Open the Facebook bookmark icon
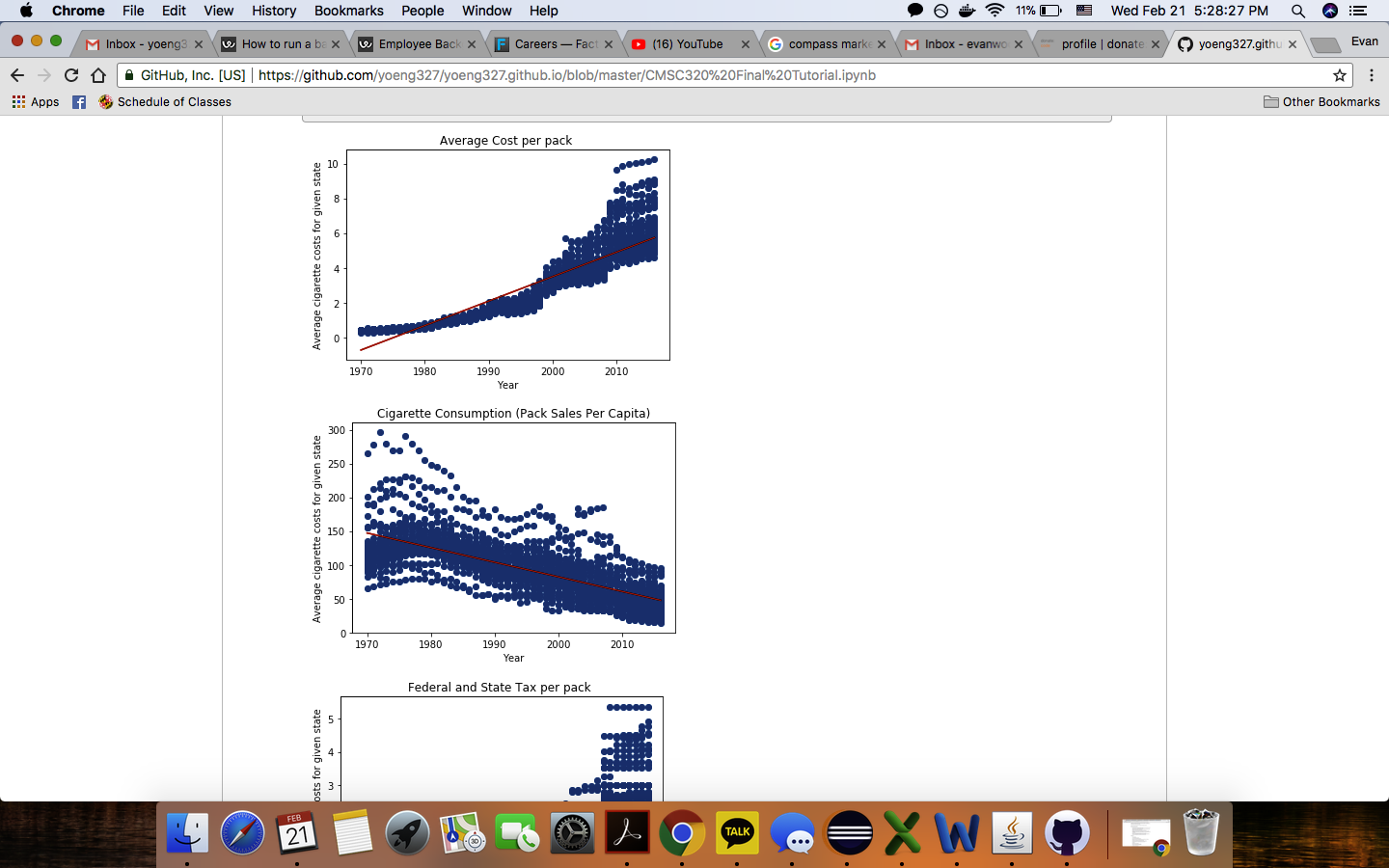This screenshot has width=1389, height=868. pos(79,102)
